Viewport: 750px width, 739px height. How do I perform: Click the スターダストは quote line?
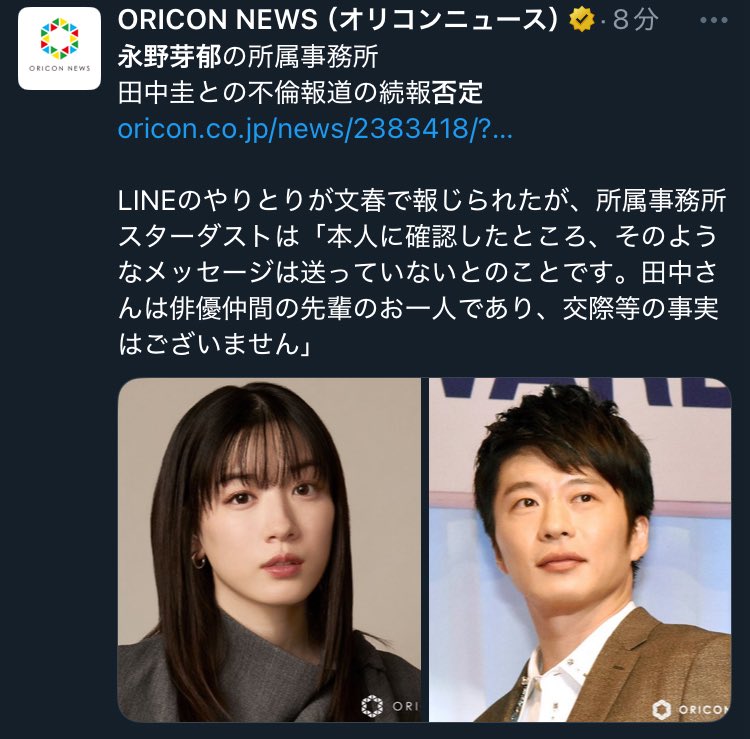pyautogui.click(x=418, y=236)
